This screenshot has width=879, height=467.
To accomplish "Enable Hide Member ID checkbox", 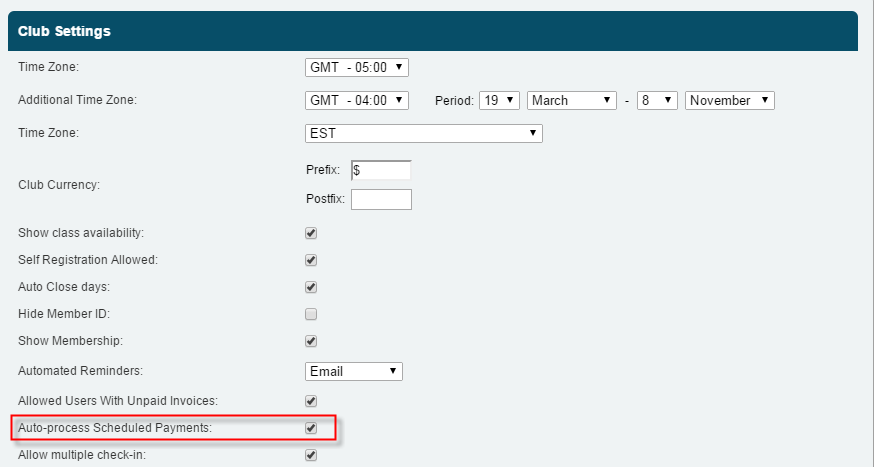I will tap(311, 314).
